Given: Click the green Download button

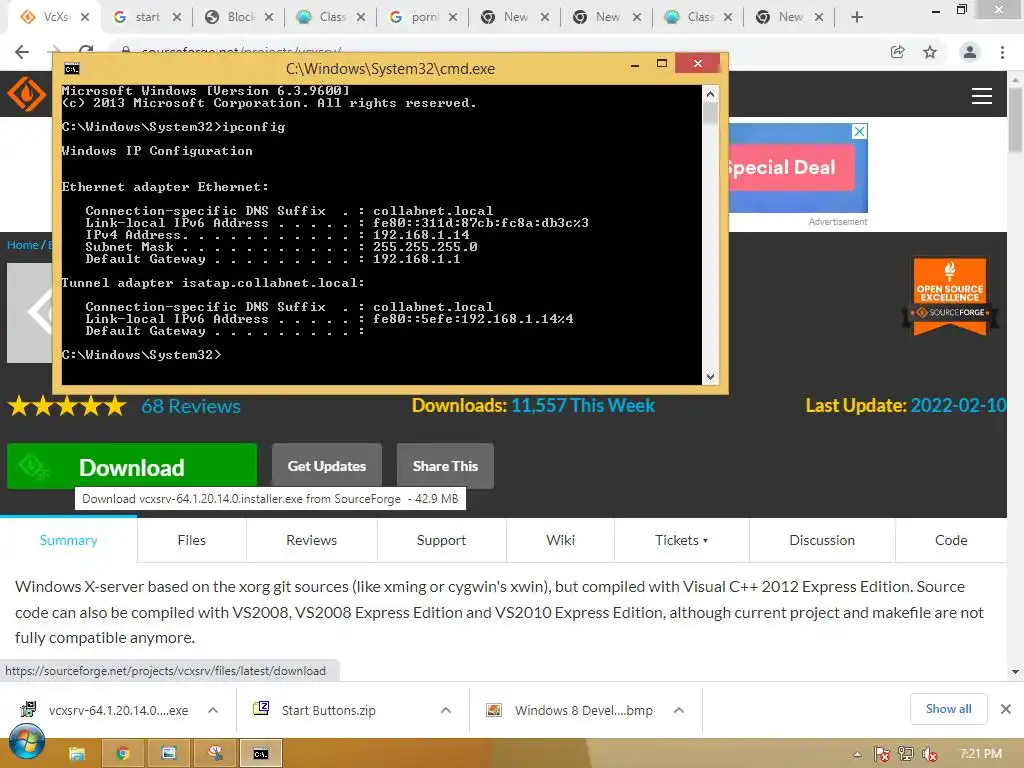Looking at the screenshot, I should click(132, 466).
